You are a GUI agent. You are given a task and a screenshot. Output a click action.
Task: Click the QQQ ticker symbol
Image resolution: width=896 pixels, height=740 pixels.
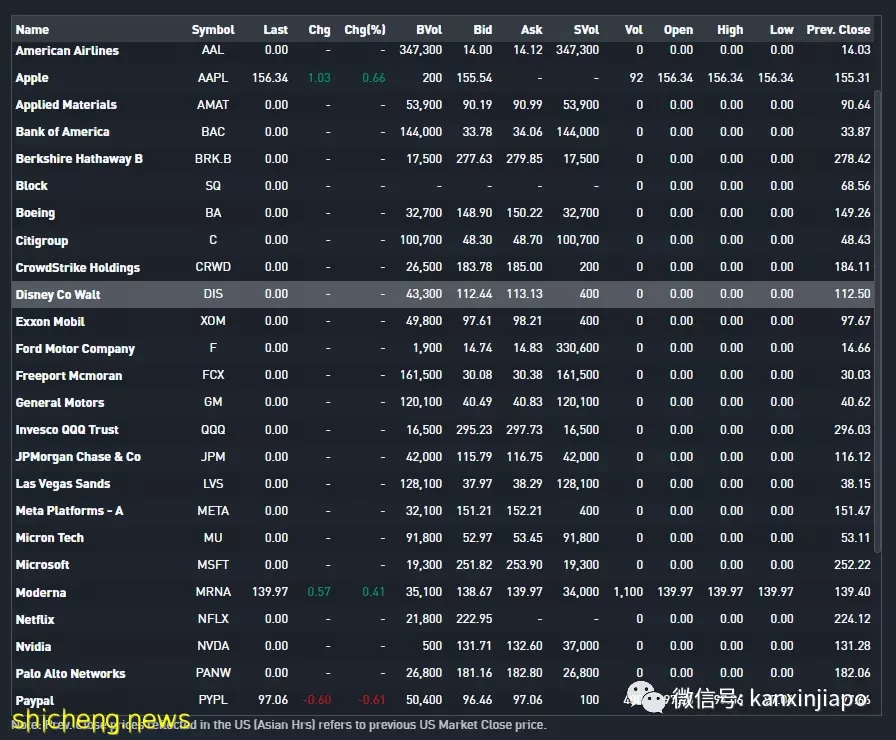pyautogui.click(x=213, y=429)
